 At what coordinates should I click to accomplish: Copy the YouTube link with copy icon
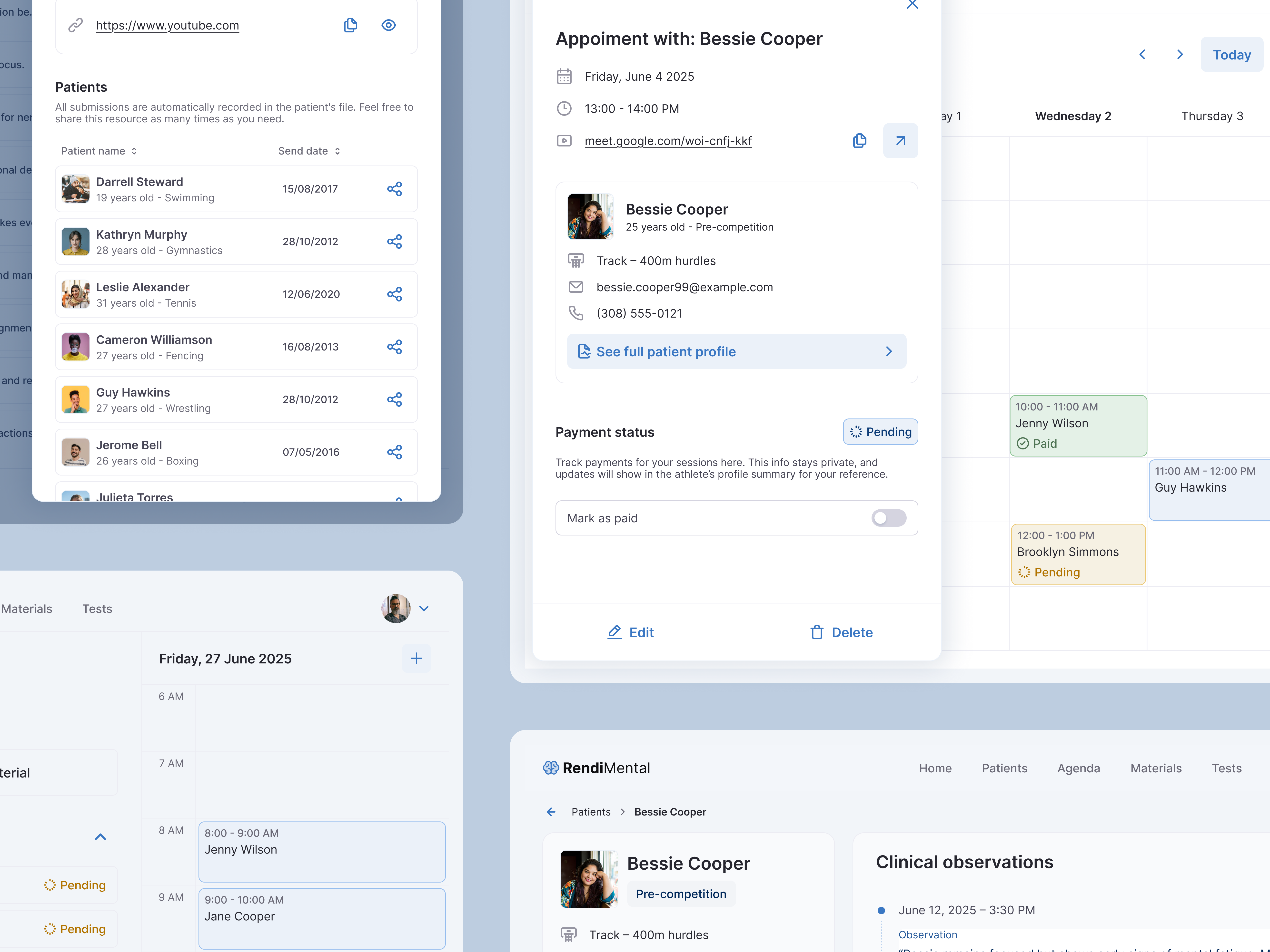point(350,25)
